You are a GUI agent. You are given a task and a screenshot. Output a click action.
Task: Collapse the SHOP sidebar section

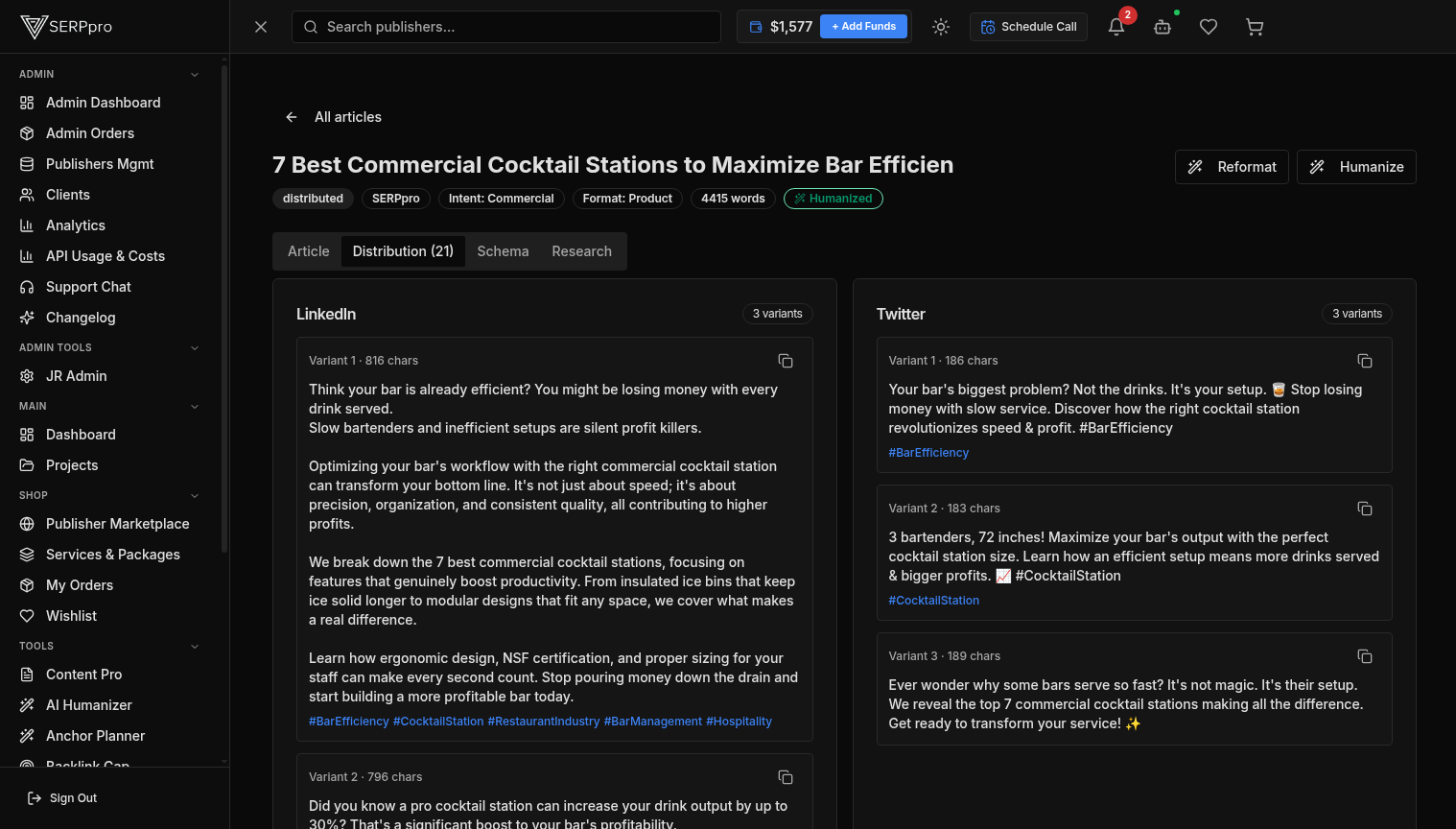(195, 495)
